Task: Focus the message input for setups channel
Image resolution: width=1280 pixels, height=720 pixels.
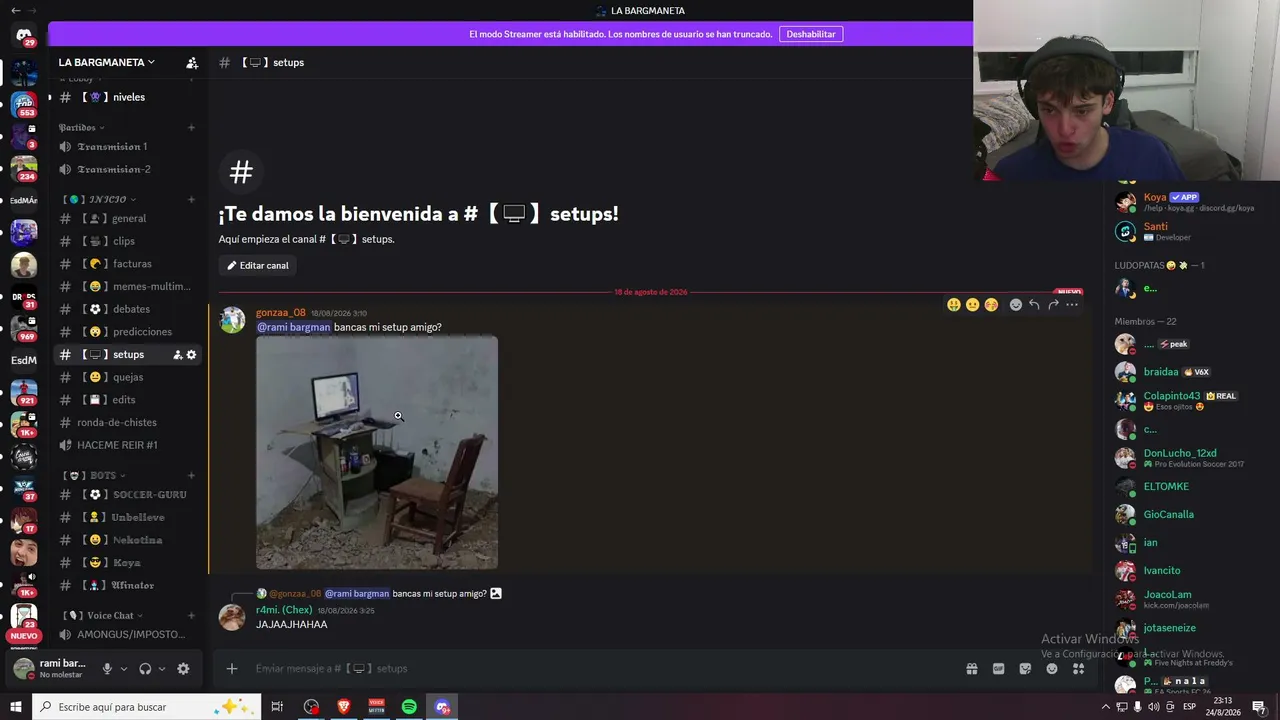Action: tap(600, 668)
